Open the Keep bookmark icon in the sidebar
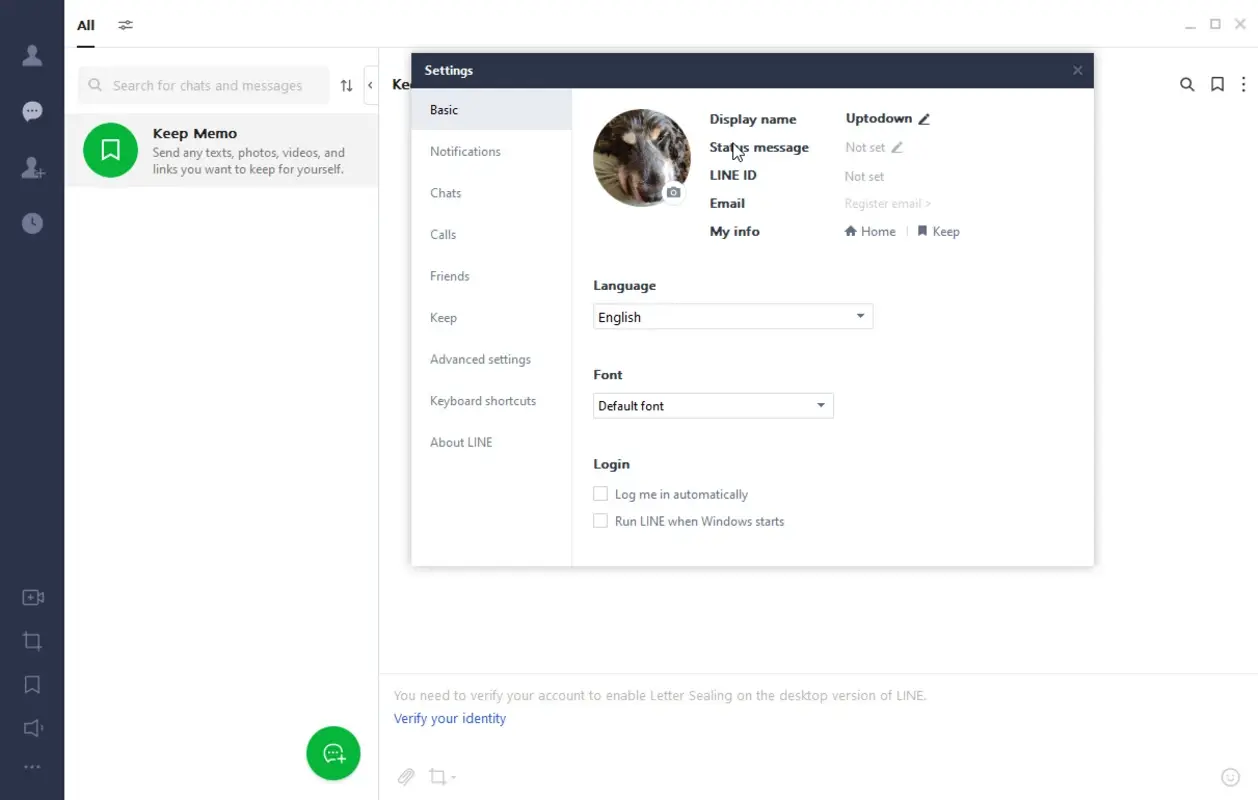Image resolution: width=1258 pixels, height=800 pixels. [x=32, y=684]
